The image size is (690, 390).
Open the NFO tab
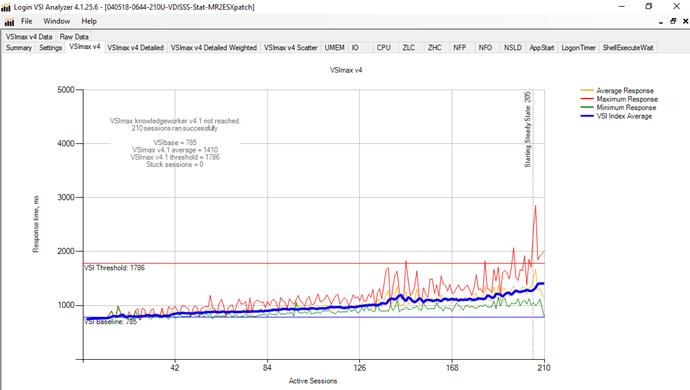[x=485, y=48]
